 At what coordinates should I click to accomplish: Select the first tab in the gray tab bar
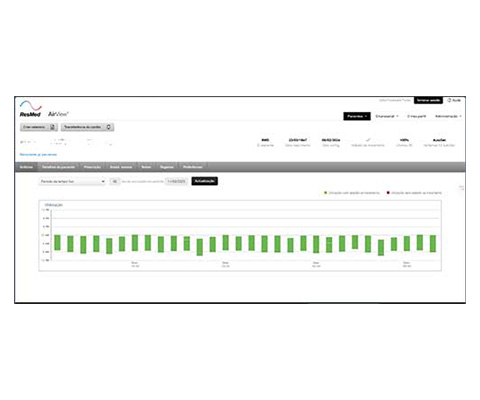coord(26,167)
